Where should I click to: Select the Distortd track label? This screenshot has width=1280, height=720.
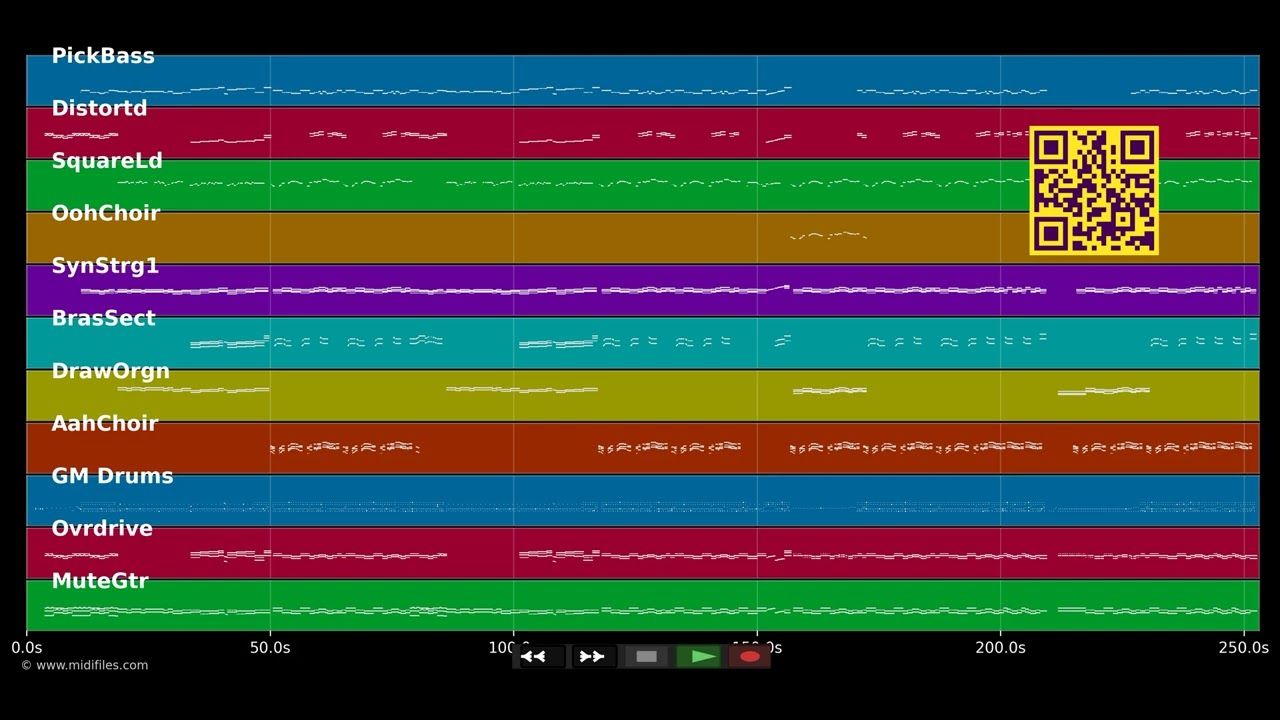click(99, 109)
